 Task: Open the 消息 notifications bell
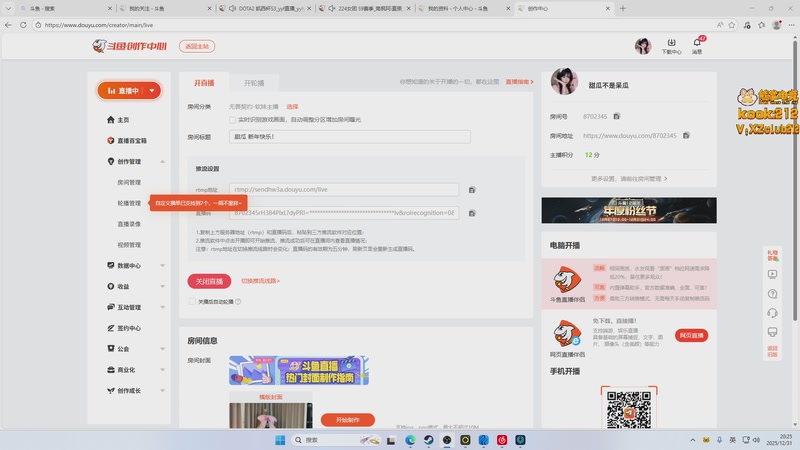[x=697, y=46]
